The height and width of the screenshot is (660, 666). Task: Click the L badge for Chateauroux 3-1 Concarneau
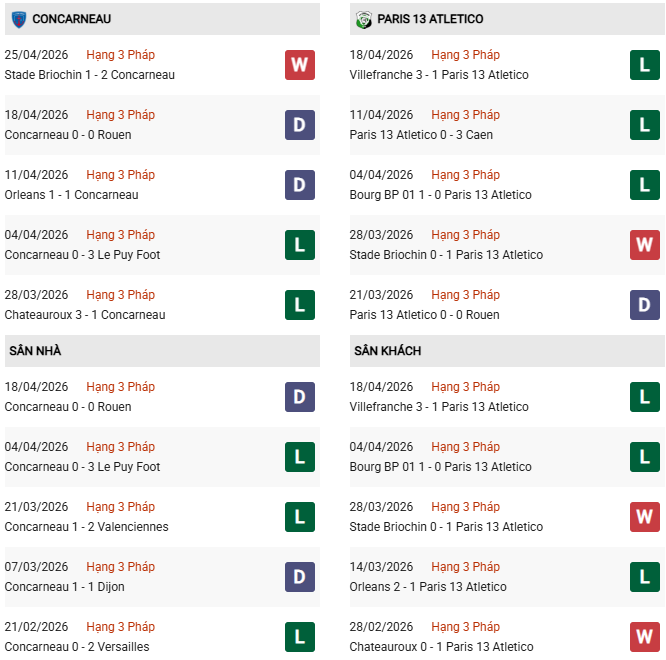pos(299,305)
